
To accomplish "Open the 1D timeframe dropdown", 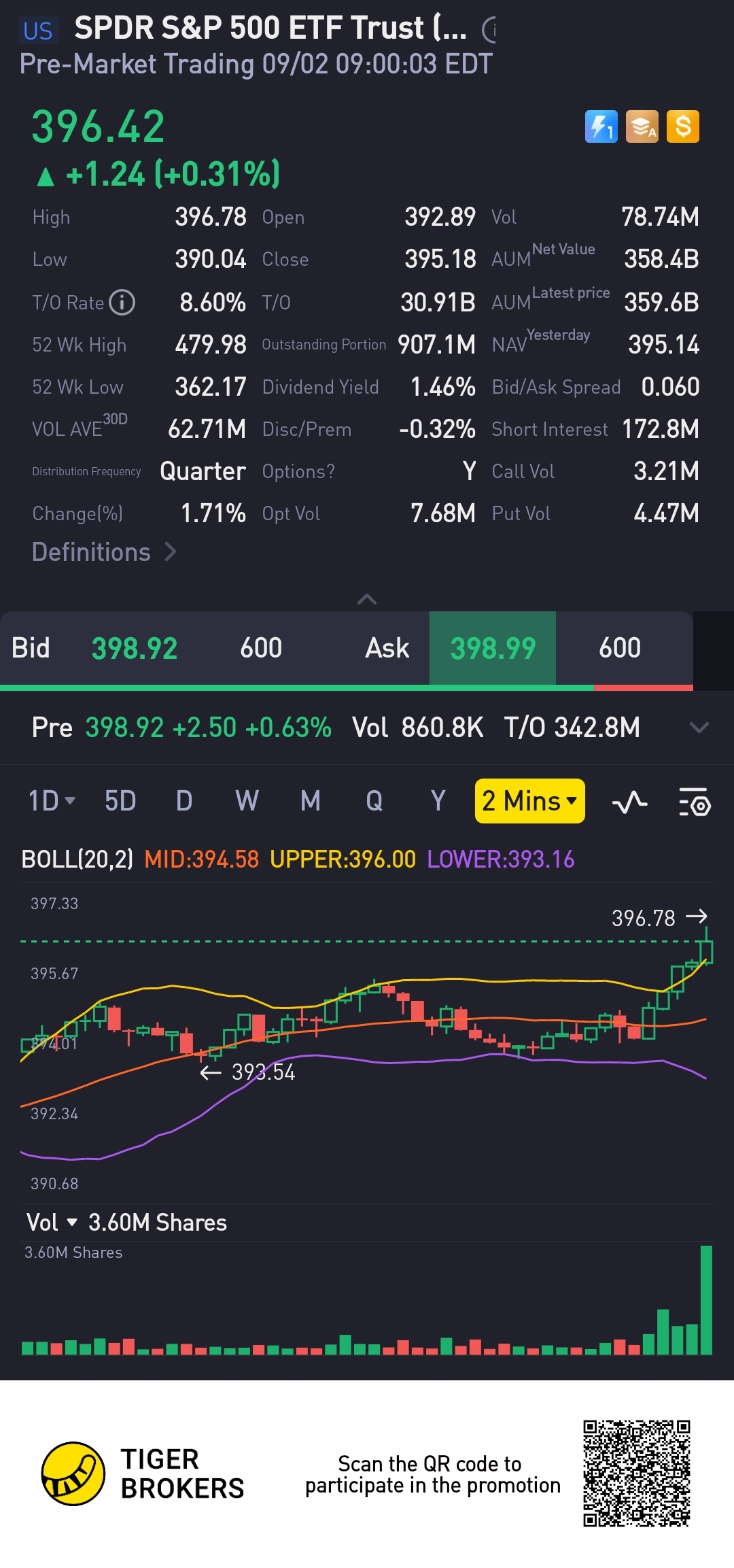I will 52,801.
